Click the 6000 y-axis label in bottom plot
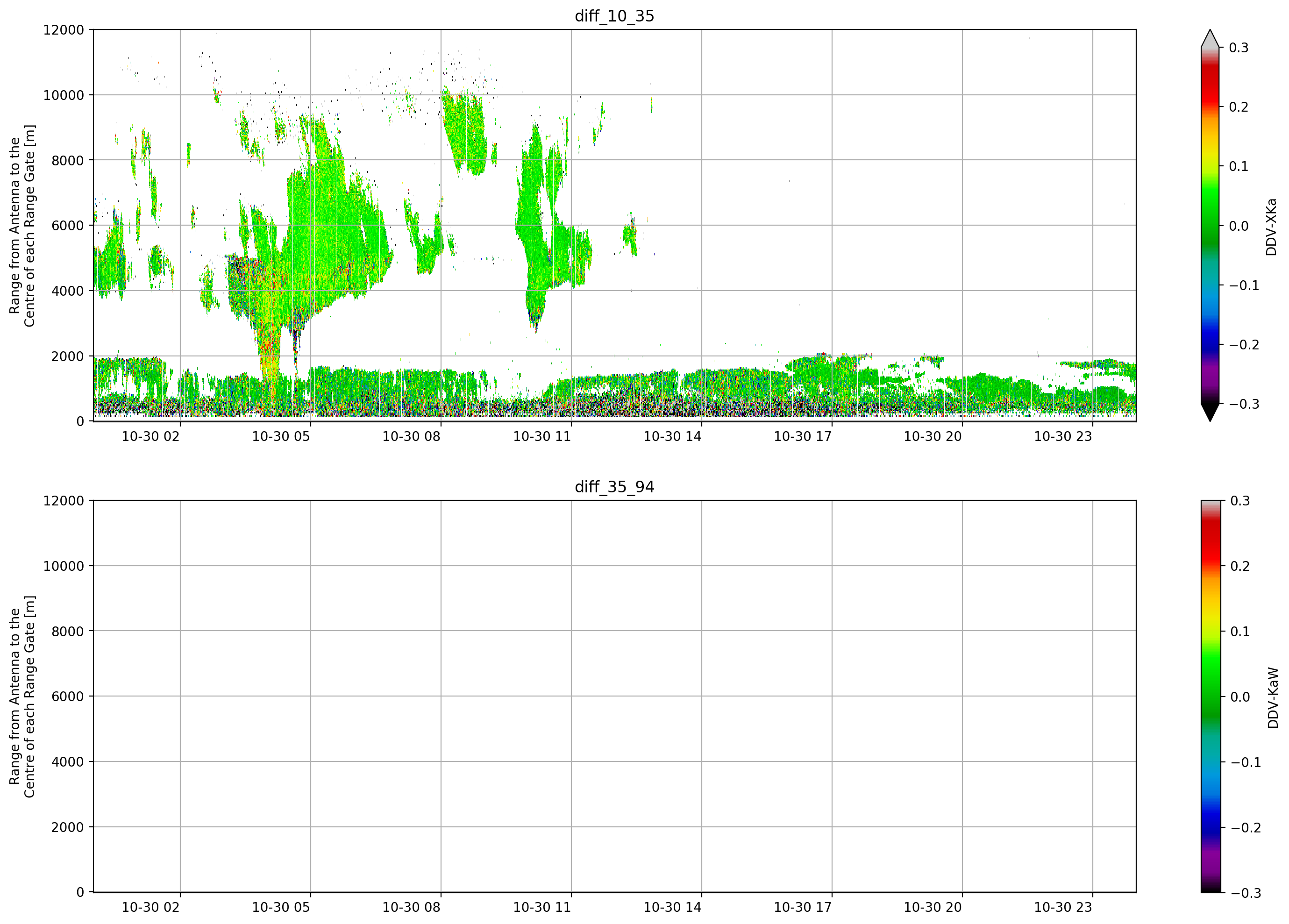Screen dimensions: 1289x924 (68, 697)
